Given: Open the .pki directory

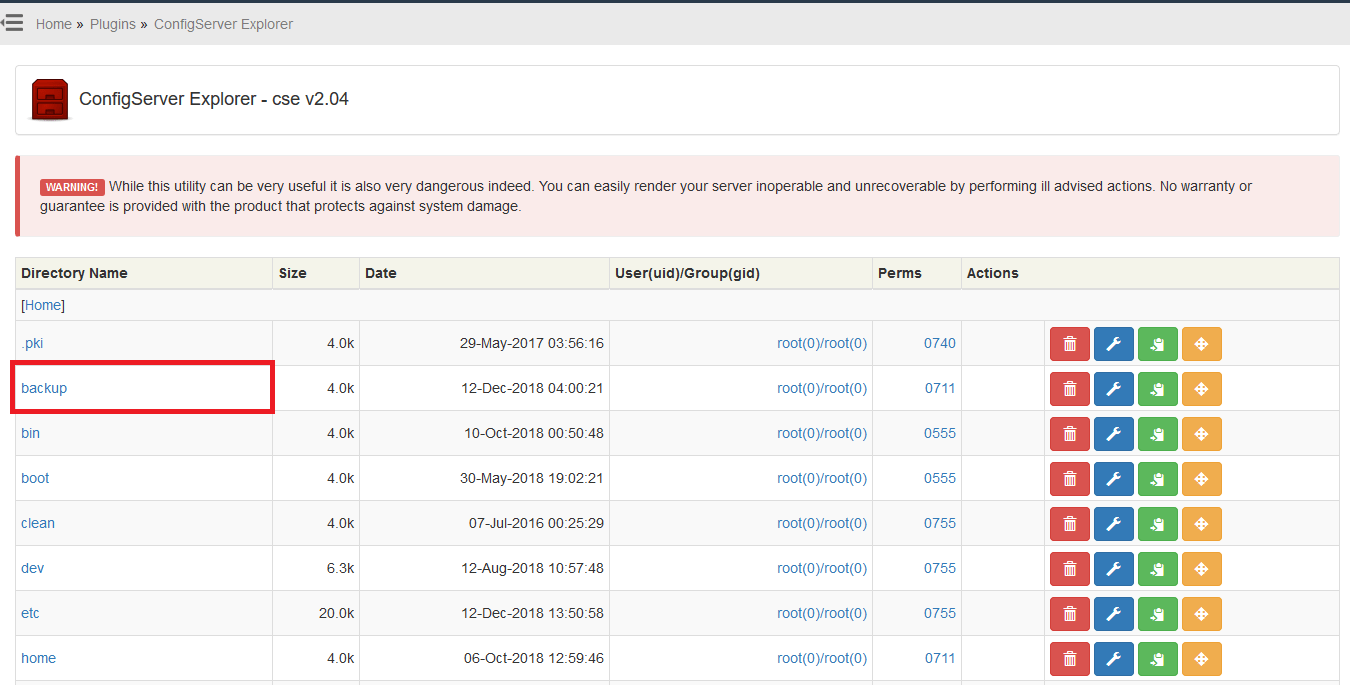Looking at the screenshot, I should [32, 343].
